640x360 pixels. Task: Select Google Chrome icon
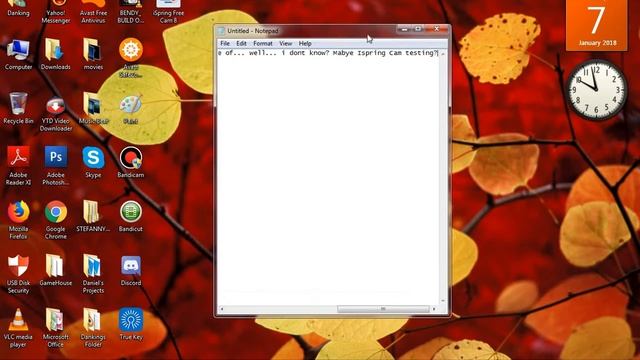tap(56, 220)
